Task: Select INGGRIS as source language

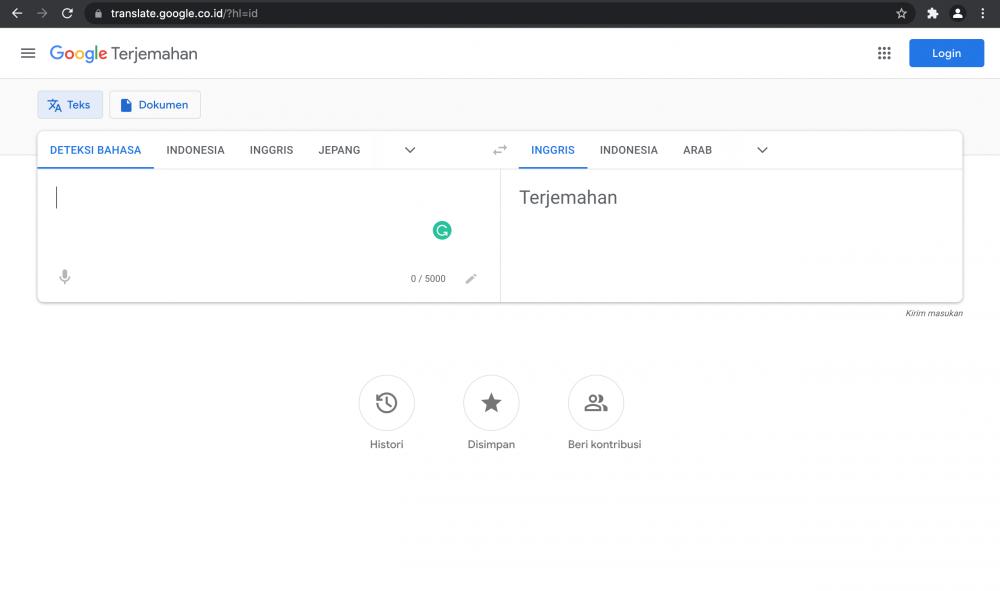Action: pyautogui.click(x=272, y=150)
